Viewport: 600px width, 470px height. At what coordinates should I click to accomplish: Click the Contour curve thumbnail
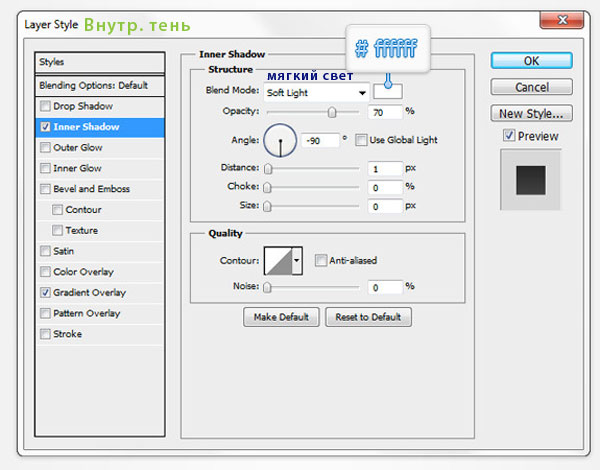coord(277,261)
